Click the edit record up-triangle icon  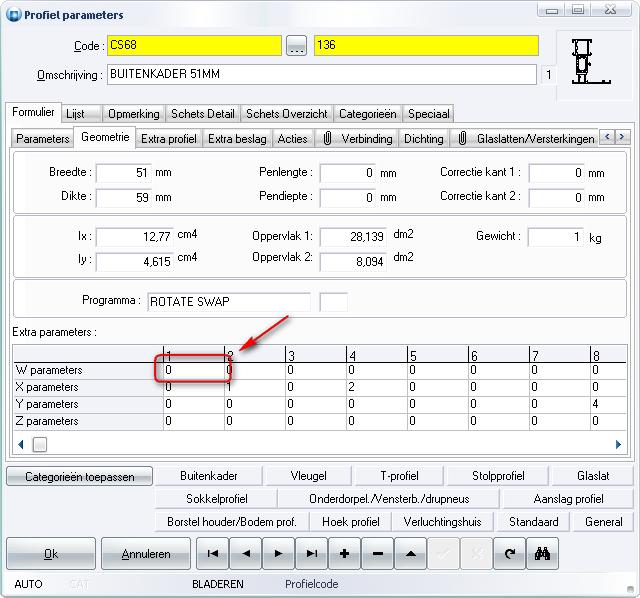pyautogui.click(x=411, y=554)
